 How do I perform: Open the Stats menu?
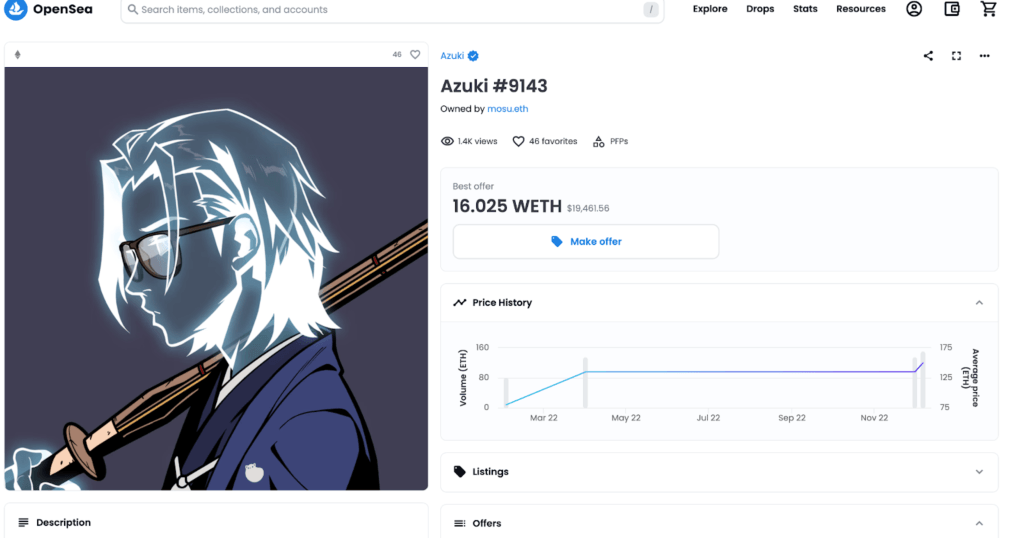[x=805, y=9]
